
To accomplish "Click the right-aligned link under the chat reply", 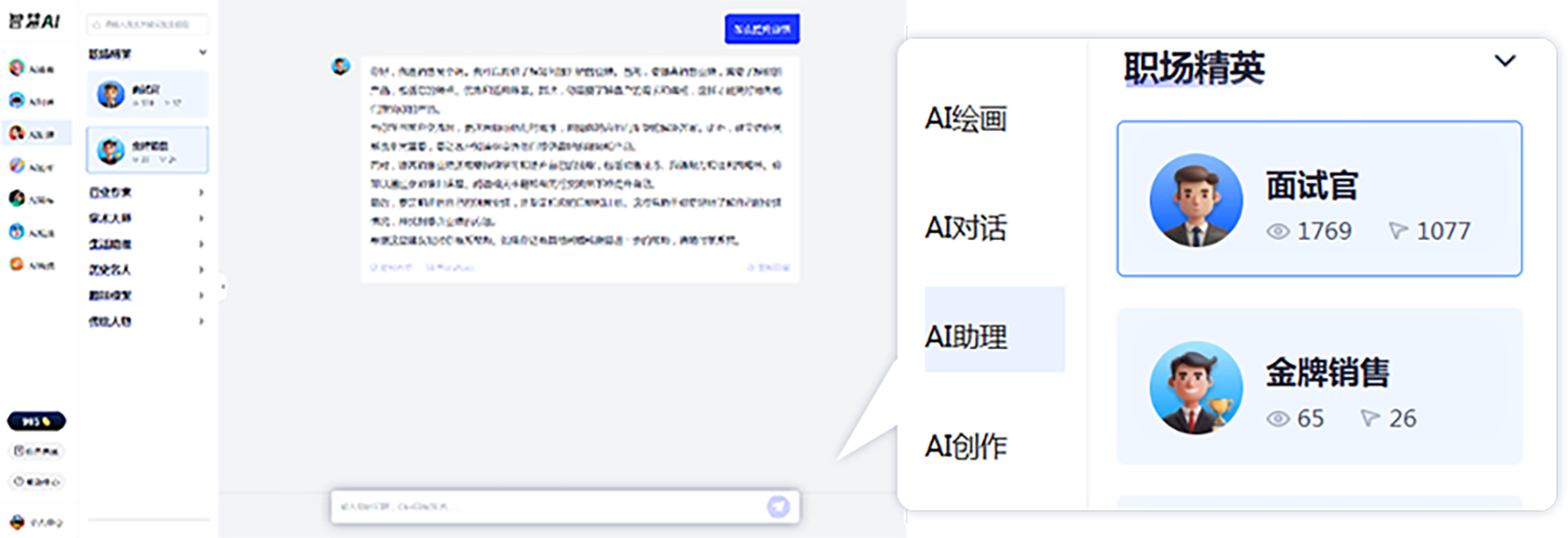I will click(769, 268).
